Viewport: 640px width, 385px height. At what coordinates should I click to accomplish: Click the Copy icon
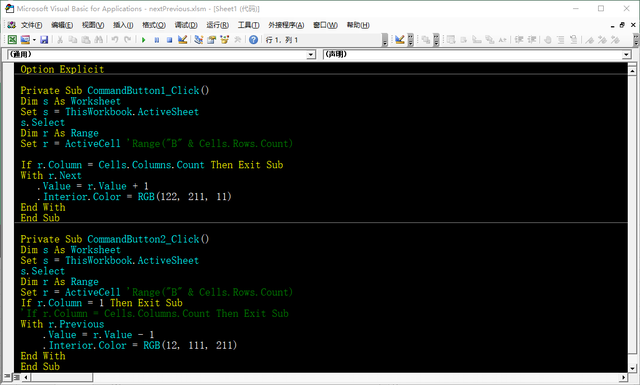[x=73, y=40]
